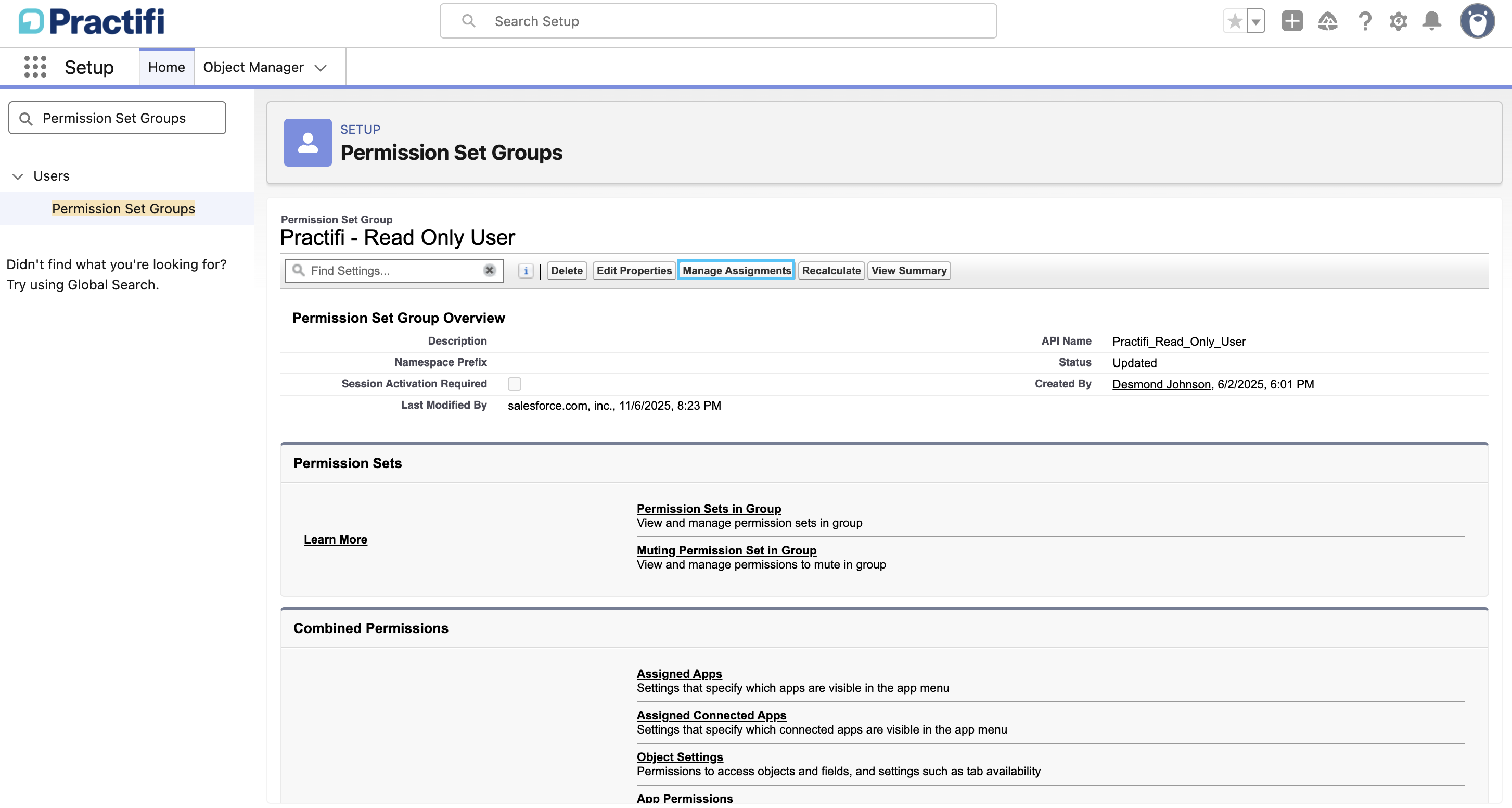Clear the Find Settings search box
Viewport: 1512px width, 808px height.
(x=490, y=270)
